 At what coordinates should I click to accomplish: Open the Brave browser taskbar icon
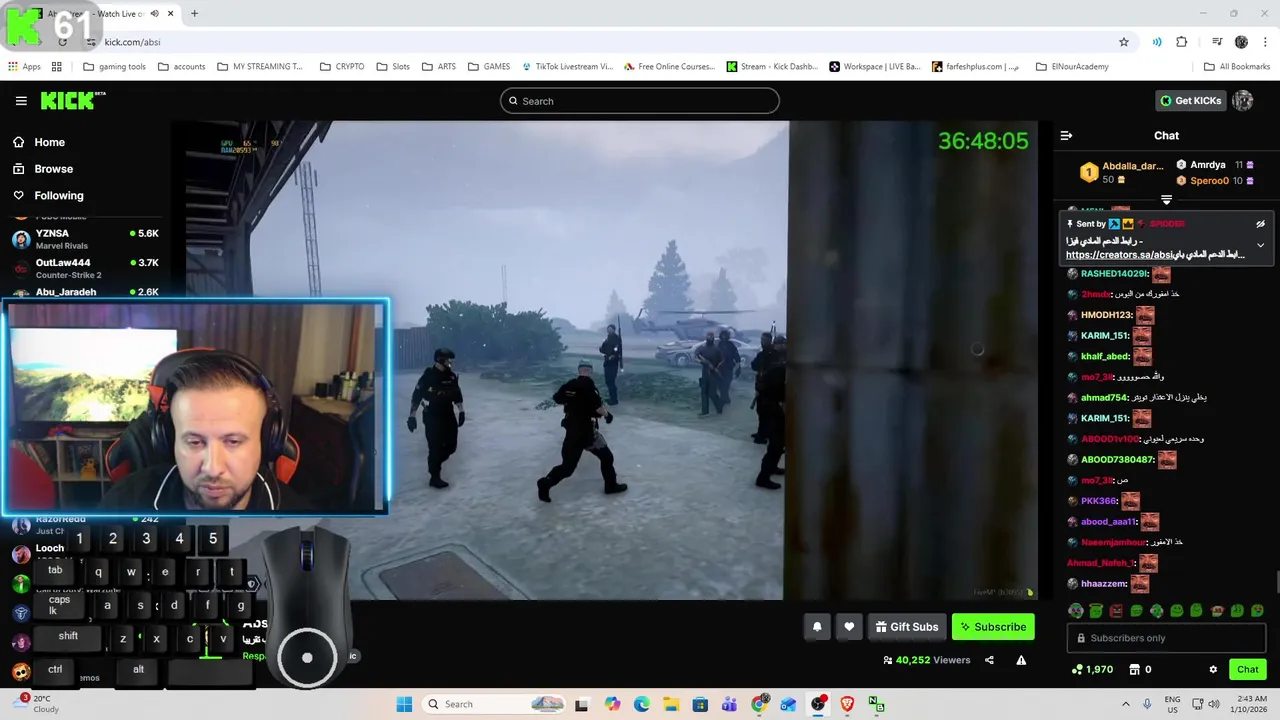[847, 704]
